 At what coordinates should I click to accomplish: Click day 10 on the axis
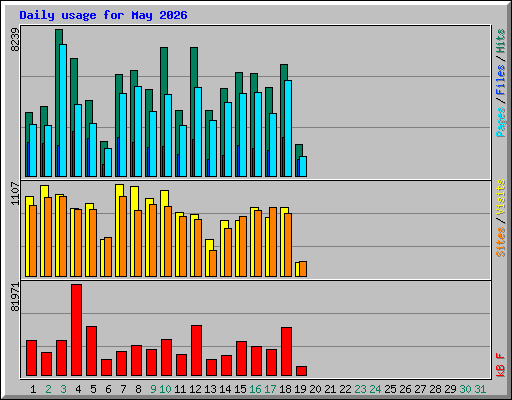[x=165, y=389]
